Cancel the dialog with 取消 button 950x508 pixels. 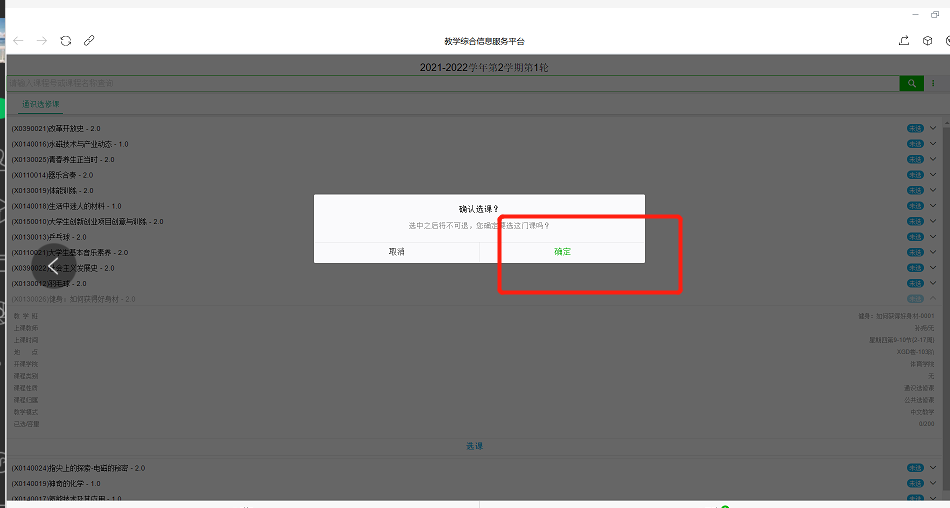(397, 252)
